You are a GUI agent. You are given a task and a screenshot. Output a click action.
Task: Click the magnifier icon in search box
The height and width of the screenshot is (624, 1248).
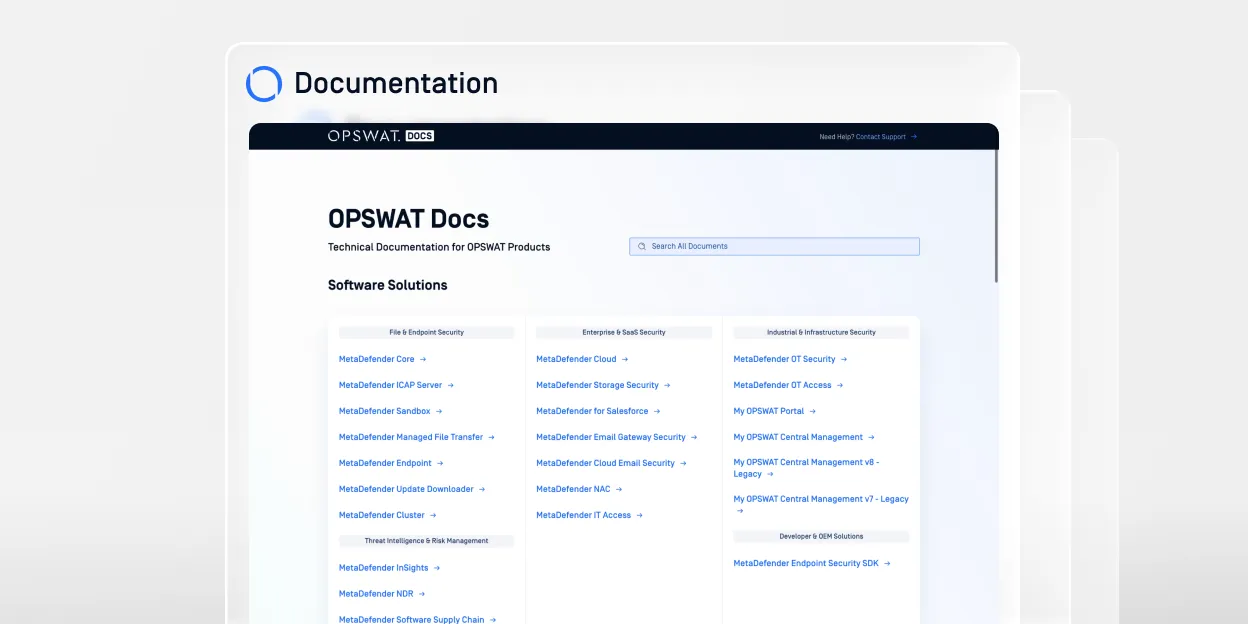tap(642, 246)
